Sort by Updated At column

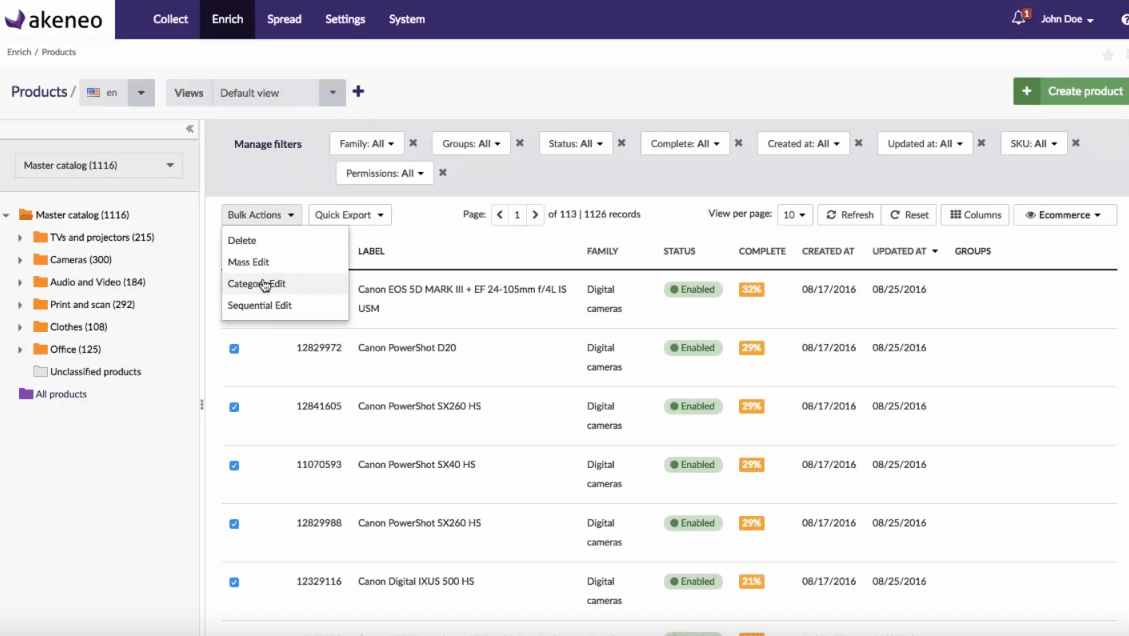pyautogui.click(x=905, y=251)
